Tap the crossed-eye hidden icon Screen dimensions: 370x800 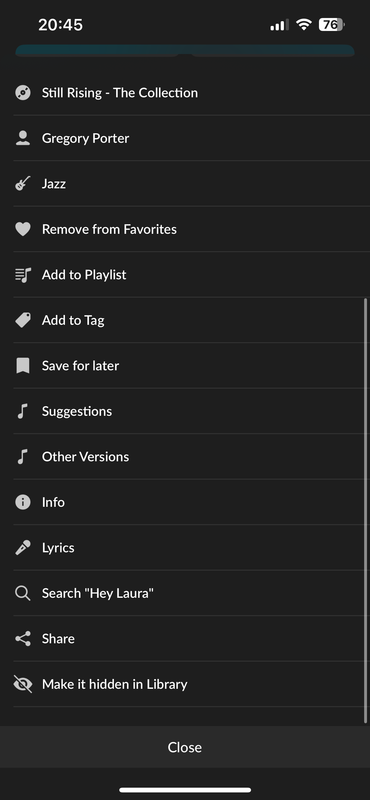point(22,684)
